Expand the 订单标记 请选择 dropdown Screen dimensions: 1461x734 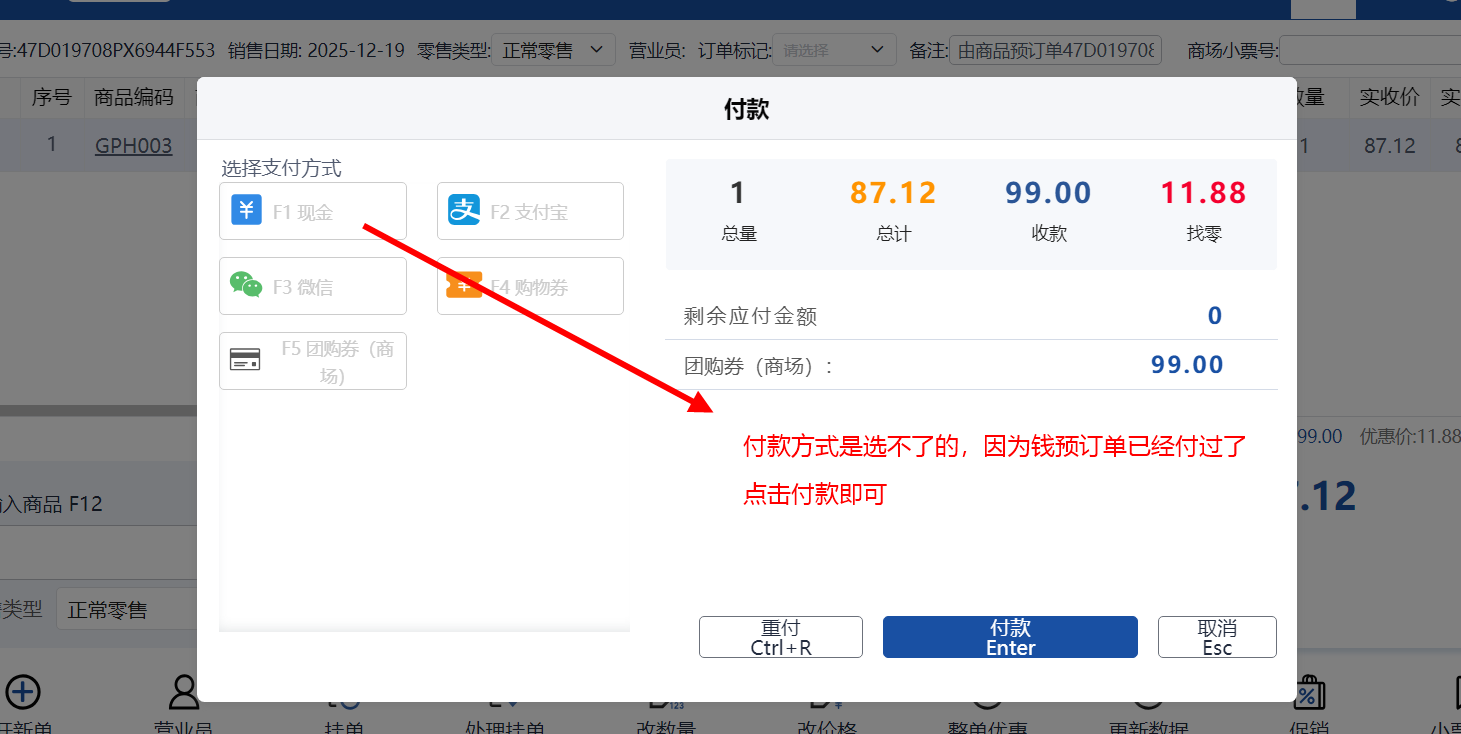point(834,49)
